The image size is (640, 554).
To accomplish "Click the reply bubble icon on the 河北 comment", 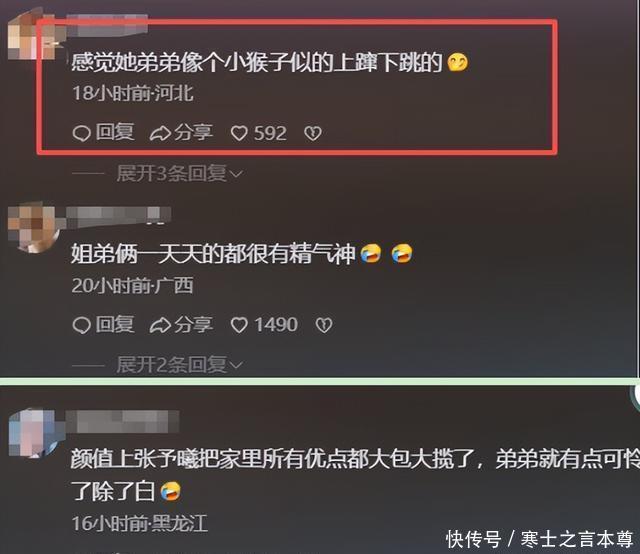I will 81,133.
